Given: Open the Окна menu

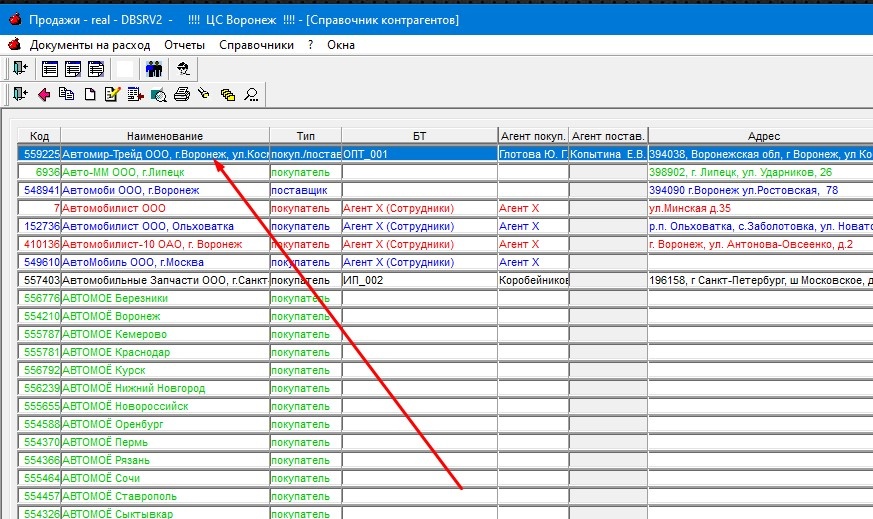Looking at the screenshot, I should tap(341, 45).
